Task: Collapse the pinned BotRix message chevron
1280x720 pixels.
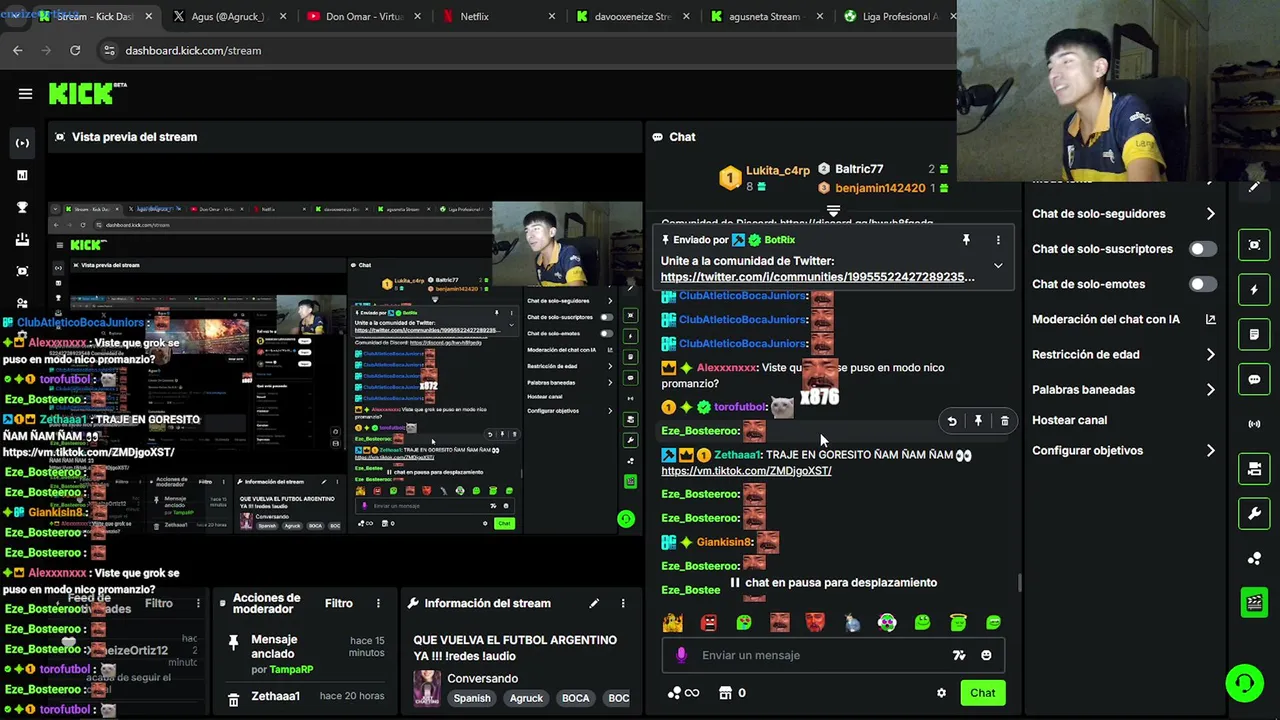Action: pyautogui.click(x=998, y=266)
